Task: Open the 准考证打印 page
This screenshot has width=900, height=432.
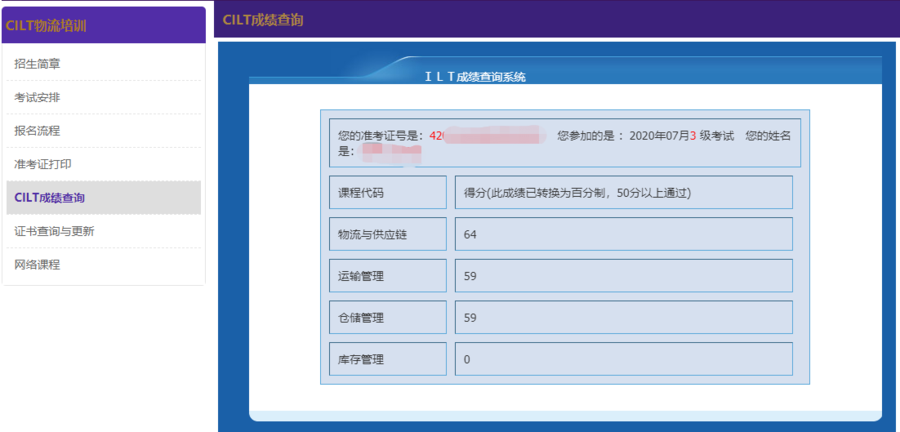Action: tap(43, 164)
